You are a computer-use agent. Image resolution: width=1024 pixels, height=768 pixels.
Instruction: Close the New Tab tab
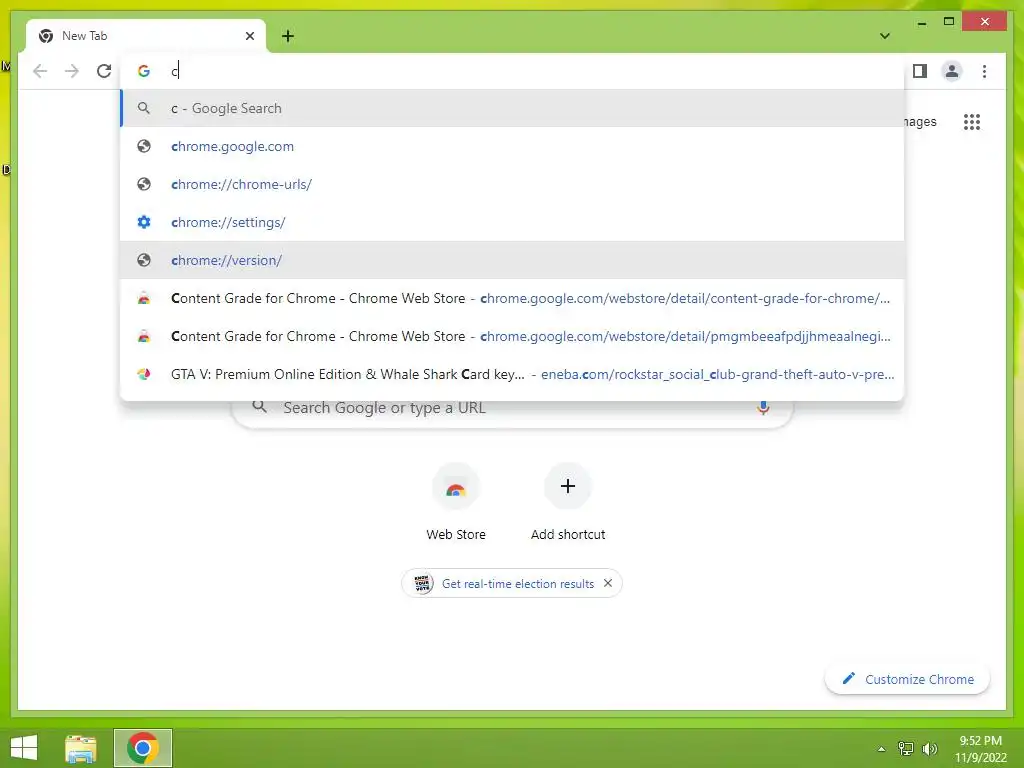[249, 36]
